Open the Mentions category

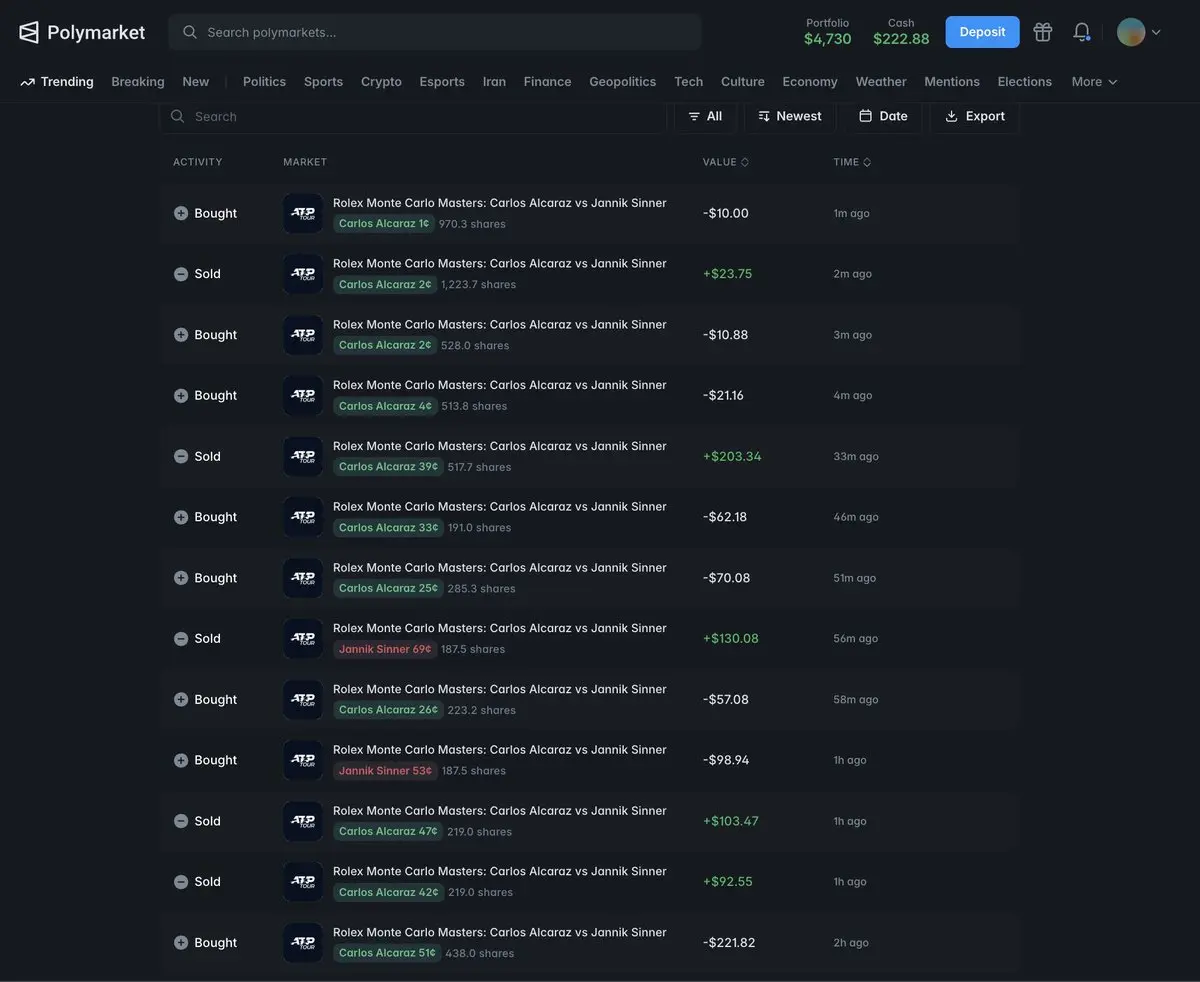[952, 82]
